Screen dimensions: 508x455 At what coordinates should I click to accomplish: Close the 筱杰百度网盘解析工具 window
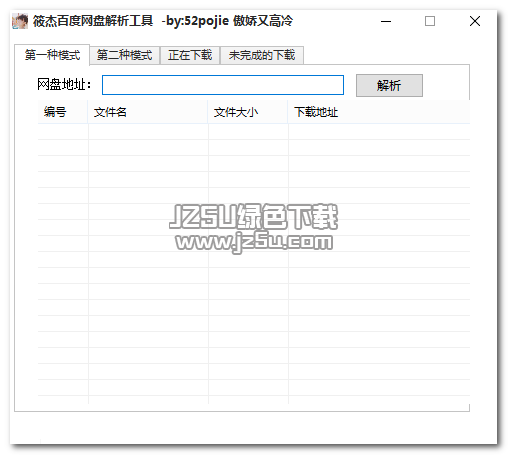click(x=475, y=21)
